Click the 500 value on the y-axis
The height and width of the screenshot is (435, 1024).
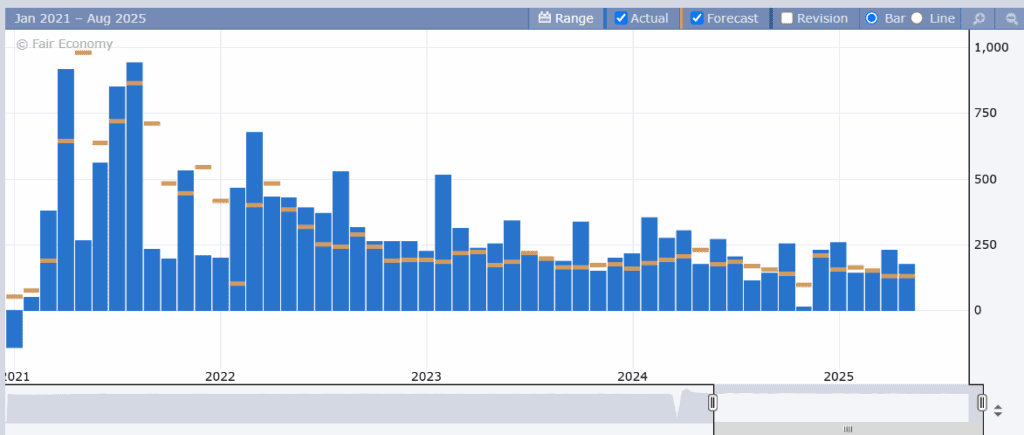[985, 179]
